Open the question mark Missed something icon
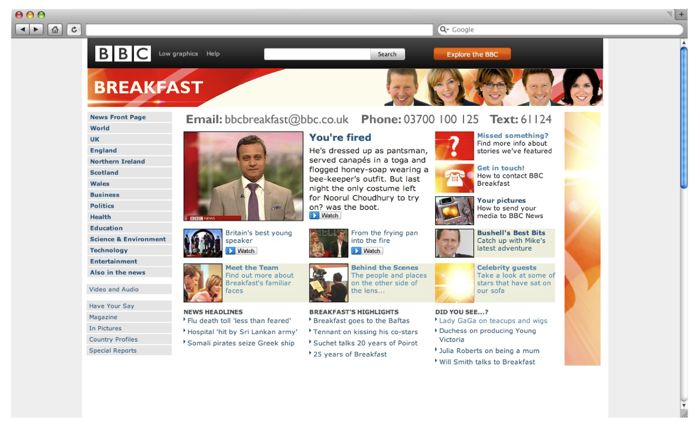699x436 pixels. [454, 146]
